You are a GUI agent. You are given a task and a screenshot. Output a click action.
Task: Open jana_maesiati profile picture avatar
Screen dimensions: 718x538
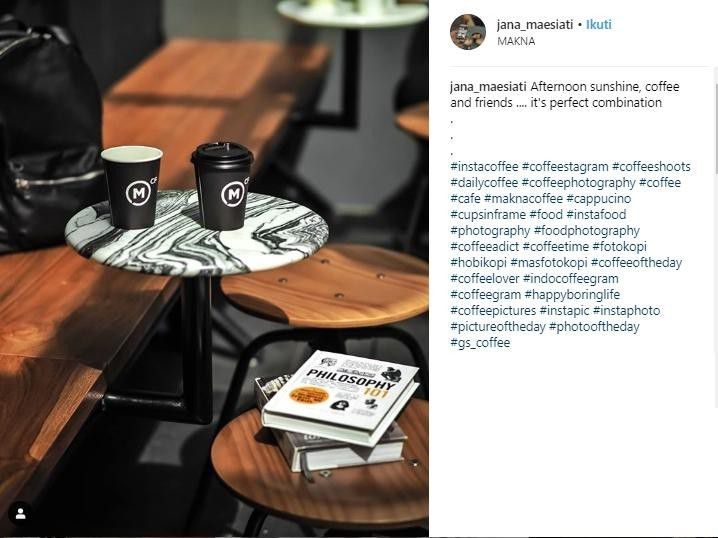point(468,32)
